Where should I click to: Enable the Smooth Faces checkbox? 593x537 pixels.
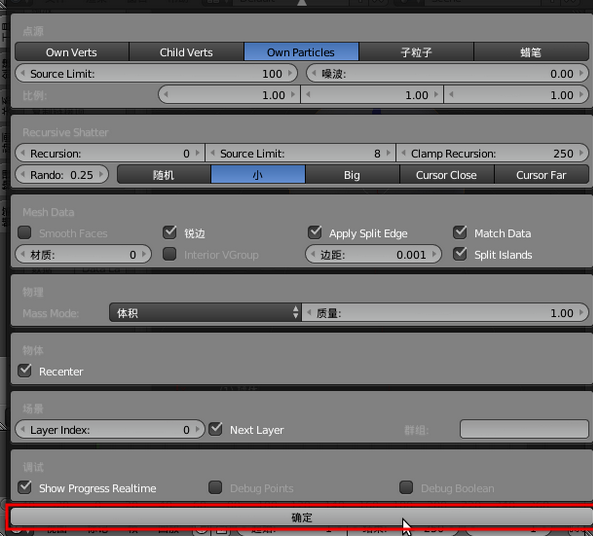click(x=25, y=233)
